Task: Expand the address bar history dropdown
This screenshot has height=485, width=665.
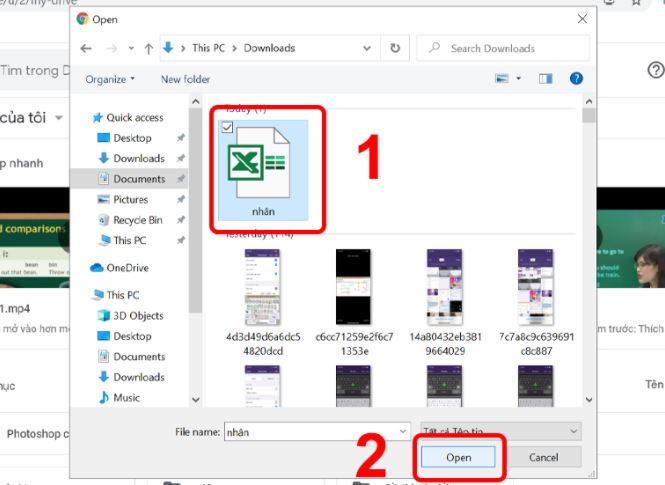Action: 367,48
